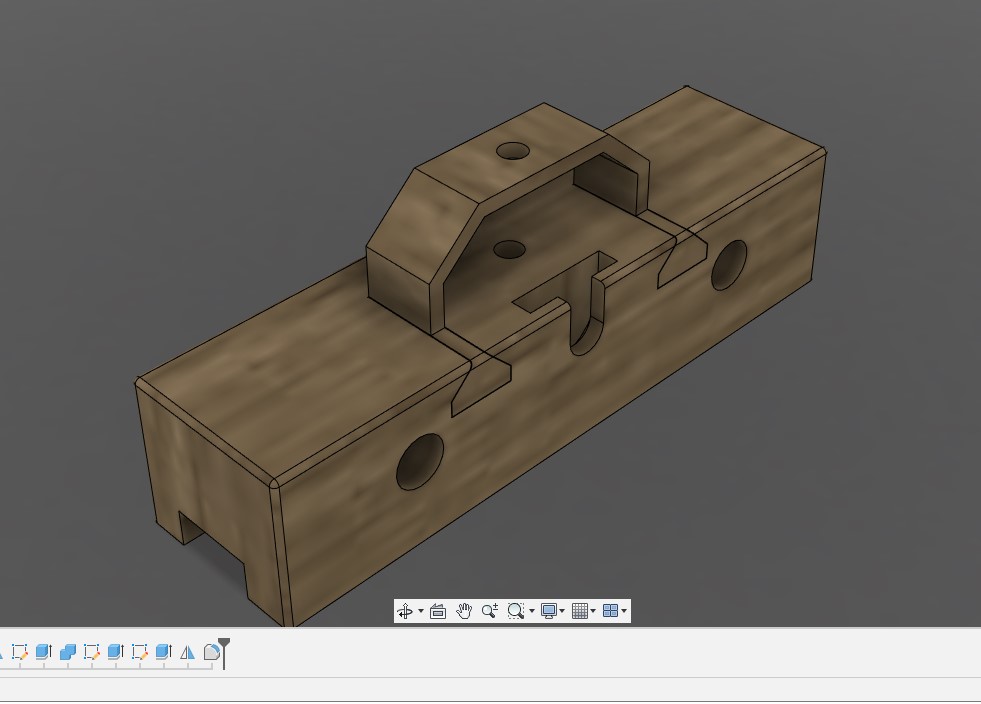
Task: Expand the Zoom Window dropdown arrow
Action: coord(531,611)
